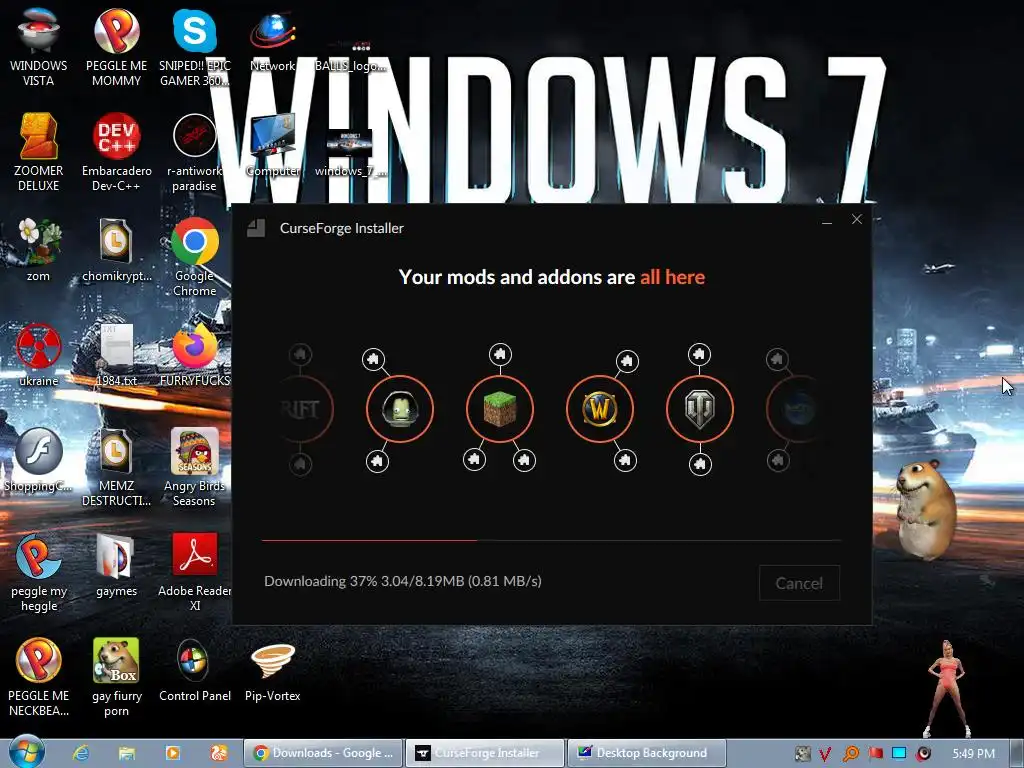Viewport: 1024px width, 768px height.
Task: Switch to Downloads - Google Chrome window
Action: 323,753
